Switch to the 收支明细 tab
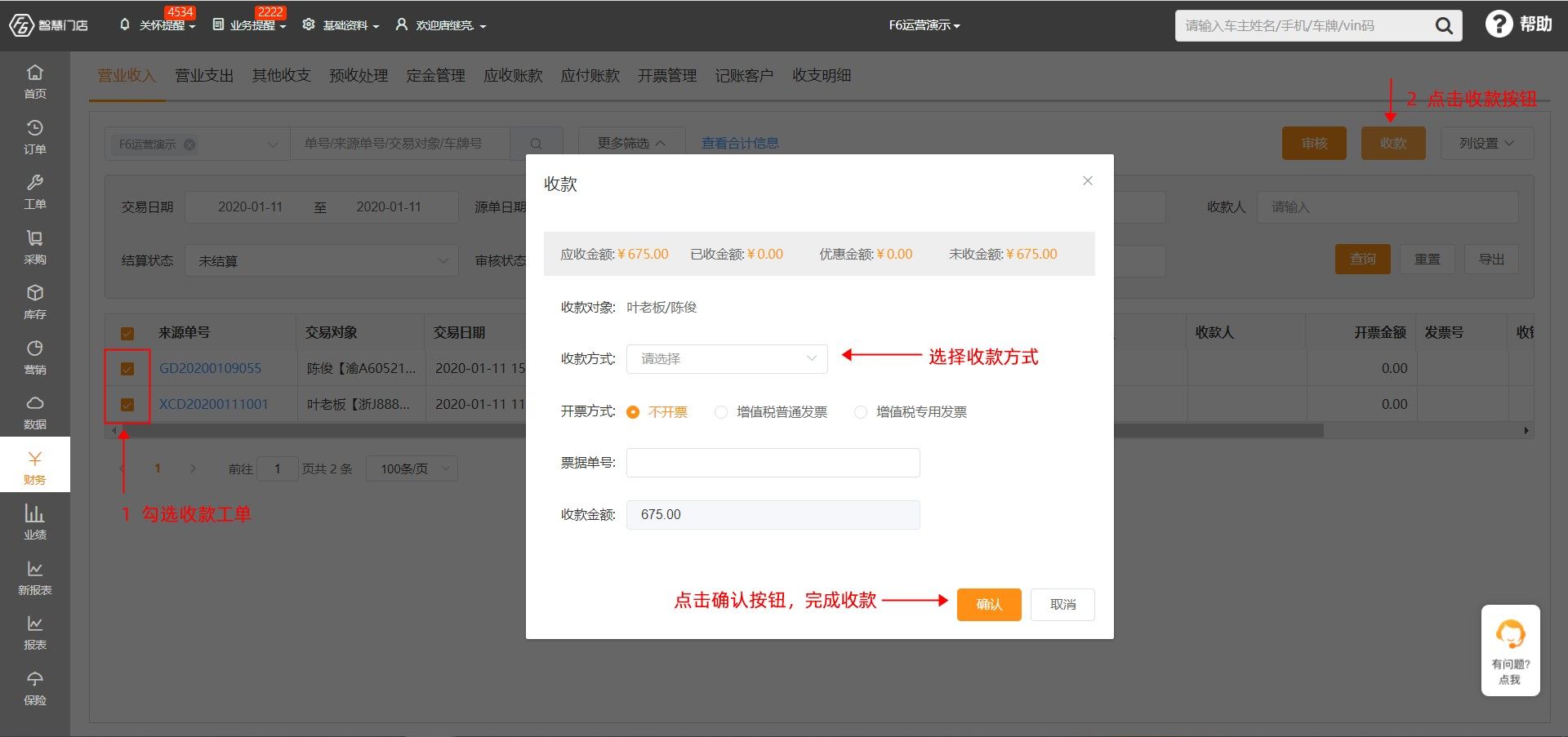 point(822,75)
